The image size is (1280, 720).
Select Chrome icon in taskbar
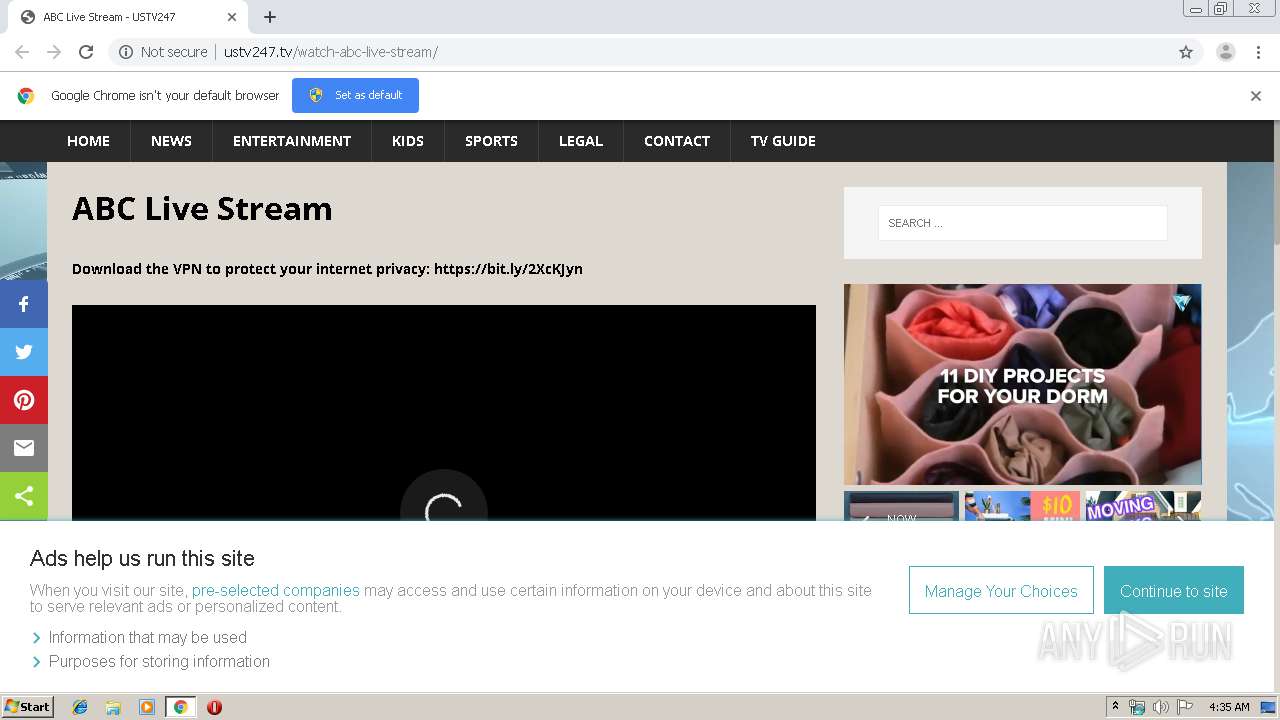tap(180, 707)
